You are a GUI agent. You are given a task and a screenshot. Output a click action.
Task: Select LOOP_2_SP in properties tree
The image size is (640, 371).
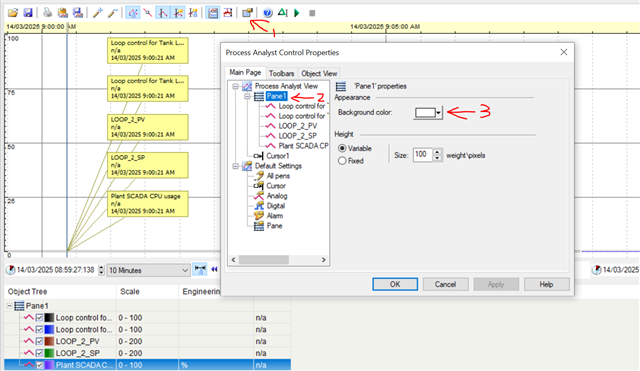click(298, 136)
